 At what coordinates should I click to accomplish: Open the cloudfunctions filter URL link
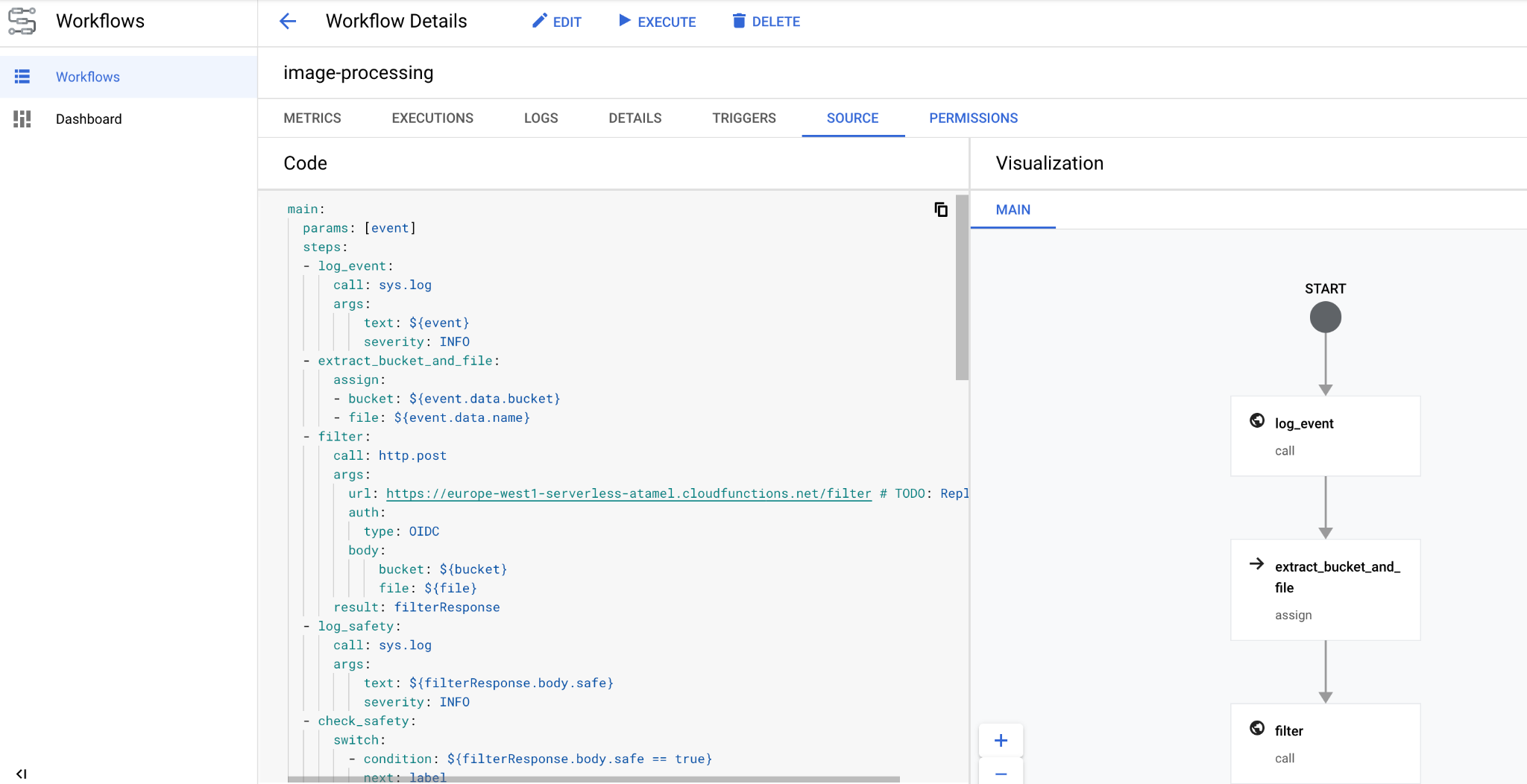[628, 493]
